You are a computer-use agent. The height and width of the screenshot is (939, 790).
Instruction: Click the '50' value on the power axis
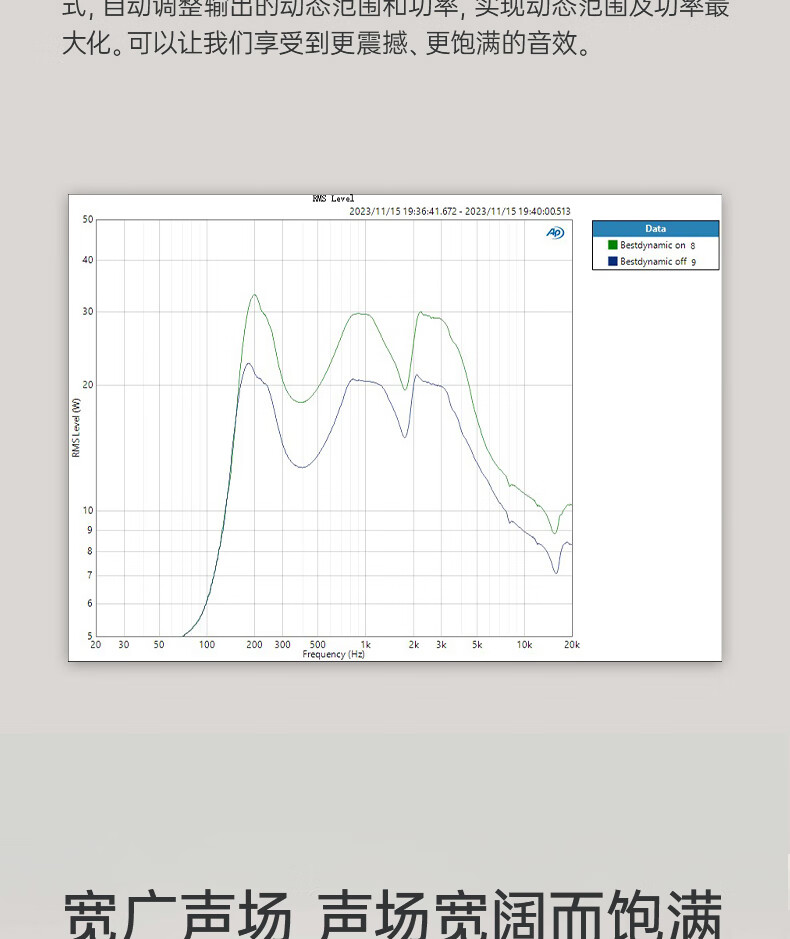pos(88,219)
